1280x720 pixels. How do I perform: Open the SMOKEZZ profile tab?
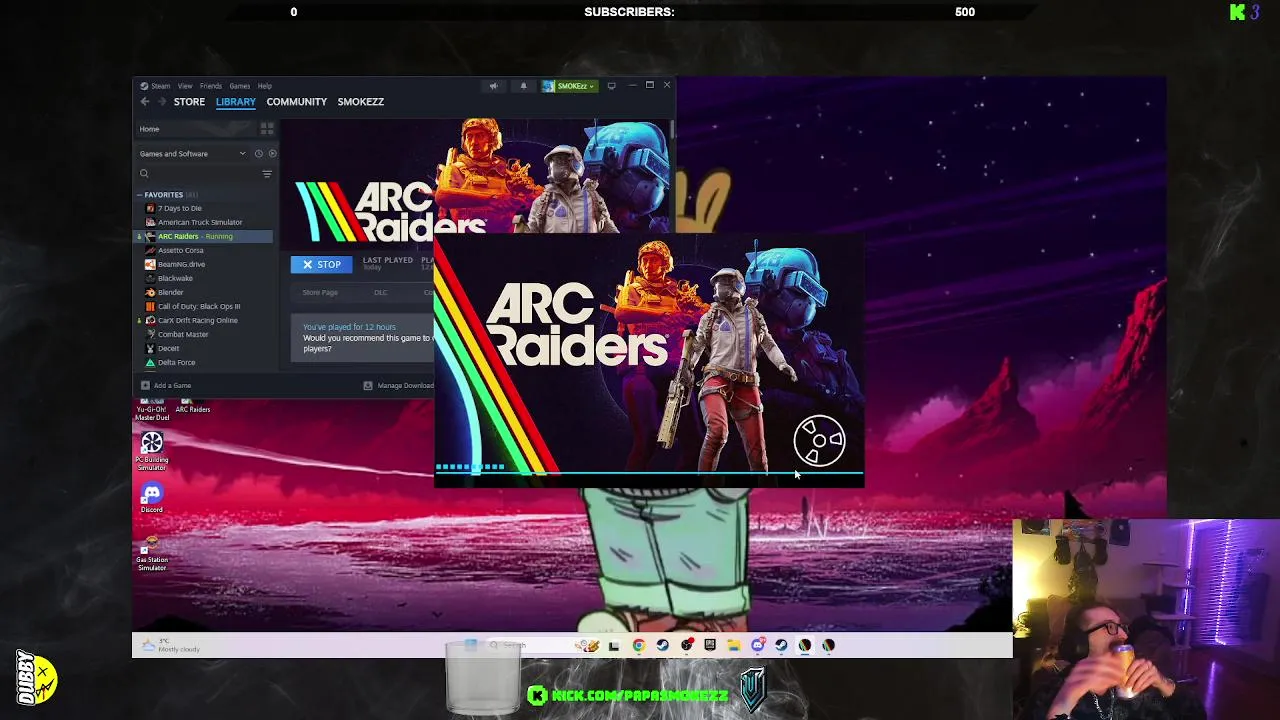pos(361,102)
